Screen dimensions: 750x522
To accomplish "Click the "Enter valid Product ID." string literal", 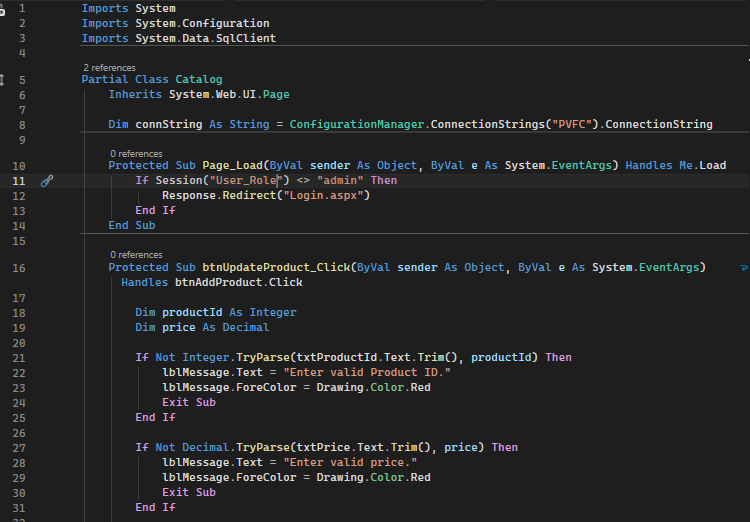I will tap(366, 372).
